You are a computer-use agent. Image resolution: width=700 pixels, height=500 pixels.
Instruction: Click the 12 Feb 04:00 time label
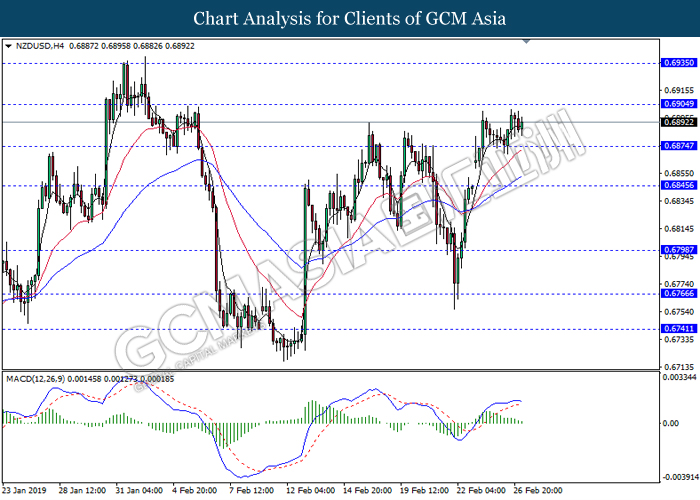click(310, 490)
